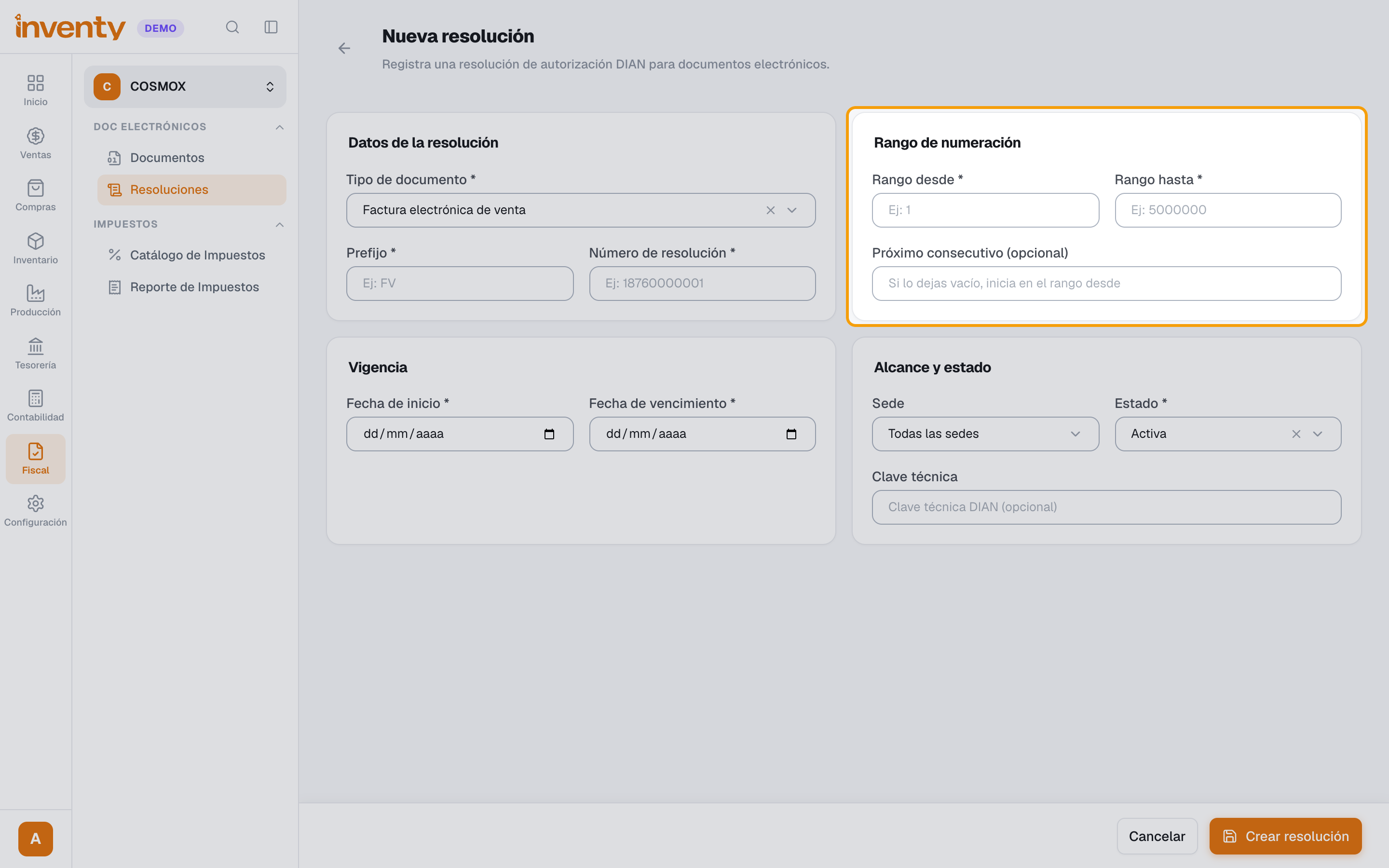Image resolution: width=1389 pixels, height=868 pixels.
Task: Click the Fecha de vencimiento date text
Action: (646, 434)
